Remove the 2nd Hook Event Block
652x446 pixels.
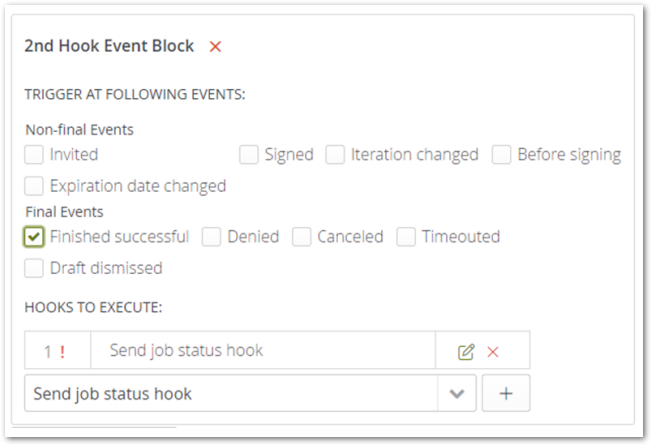[x=215, y=47]
